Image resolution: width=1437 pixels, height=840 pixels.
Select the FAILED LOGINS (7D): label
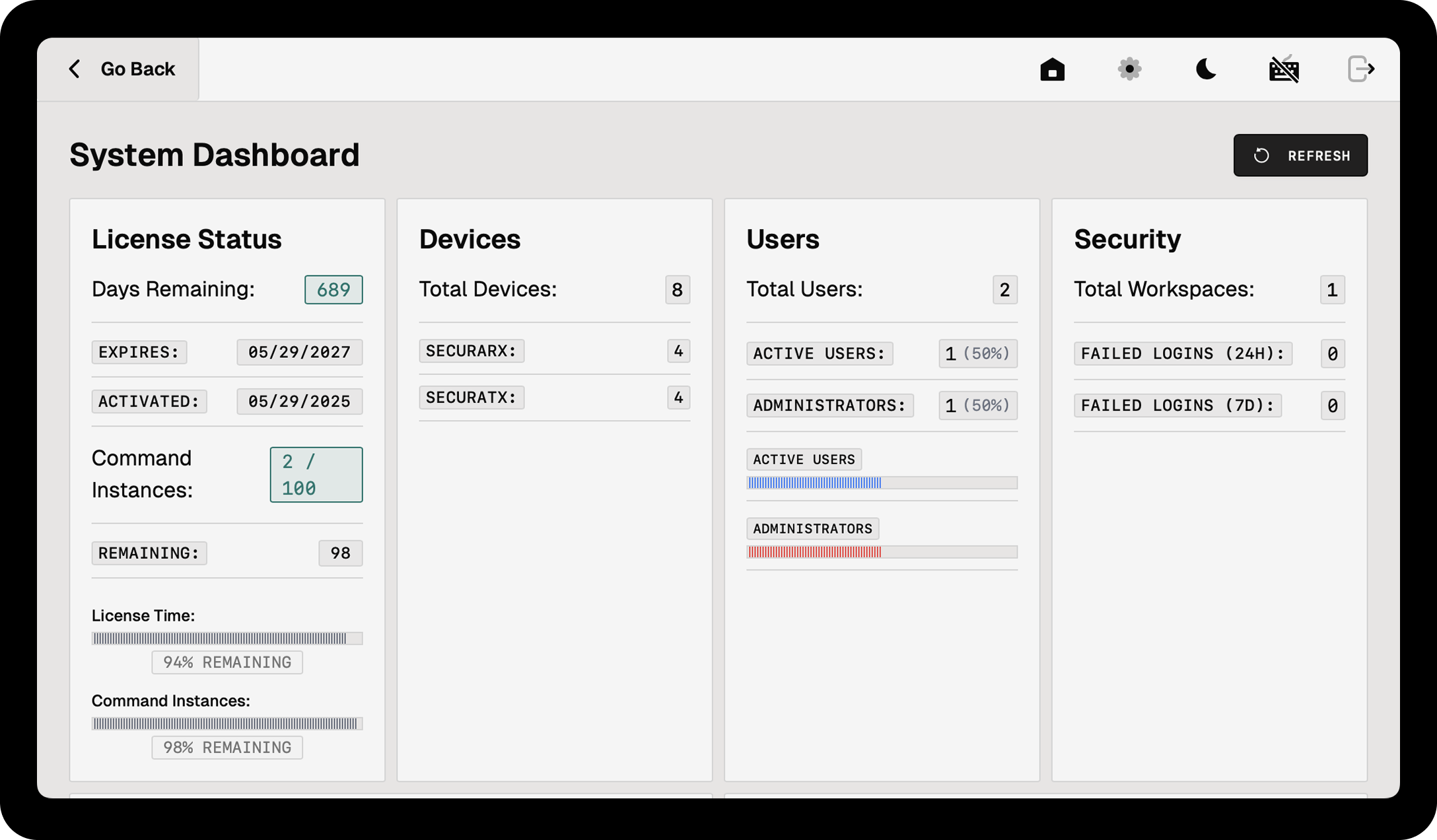pos(1177,405)
